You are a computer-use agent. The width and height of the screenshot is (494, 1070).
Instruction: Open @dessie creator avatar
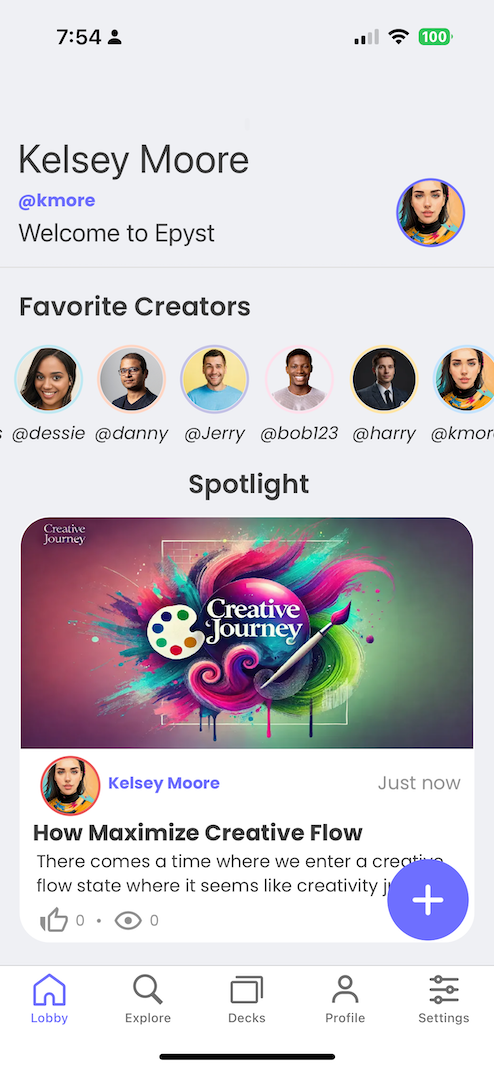point(48,379)
